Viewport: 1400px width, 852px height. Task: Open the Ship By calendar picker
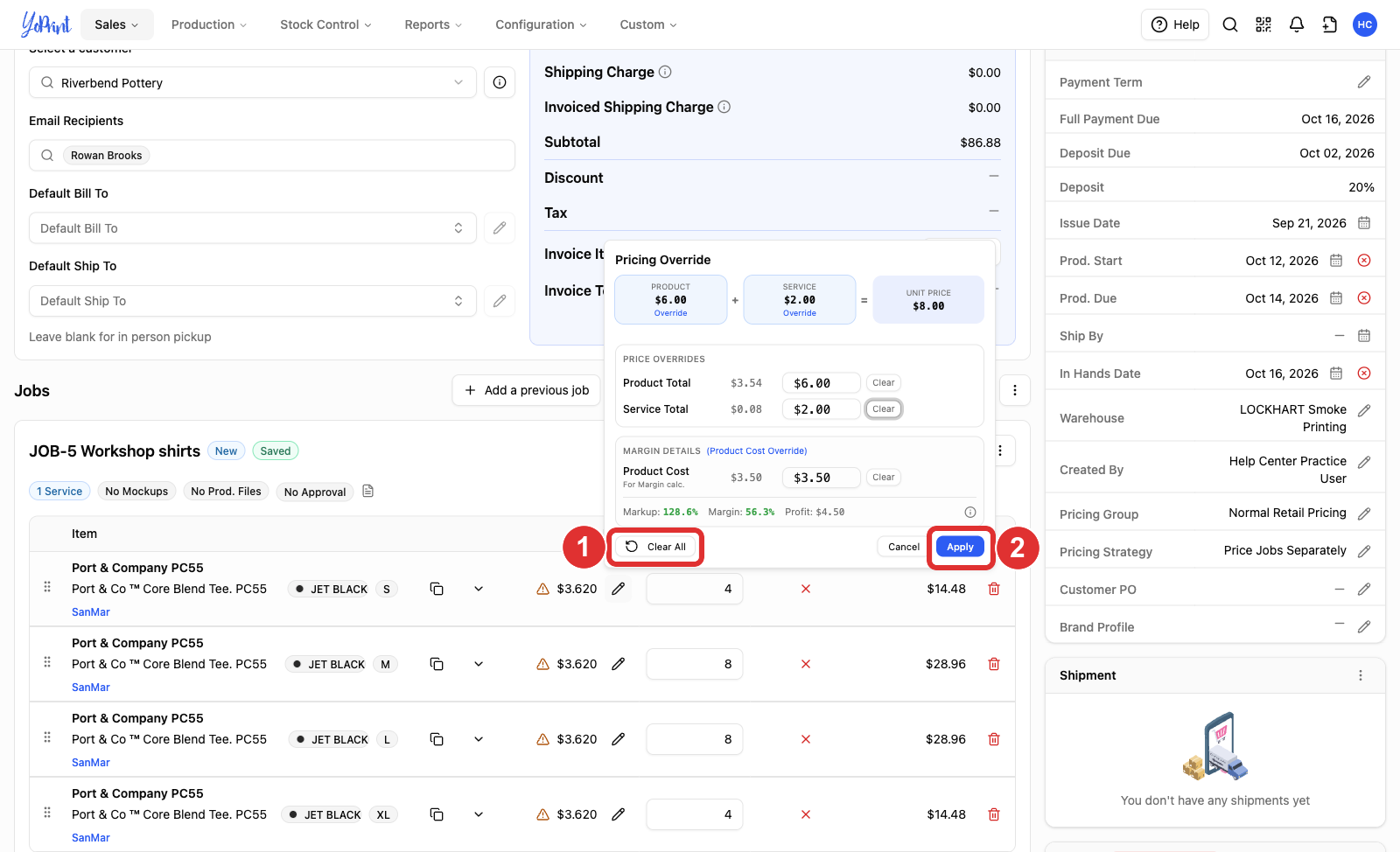coord(1364,336)
